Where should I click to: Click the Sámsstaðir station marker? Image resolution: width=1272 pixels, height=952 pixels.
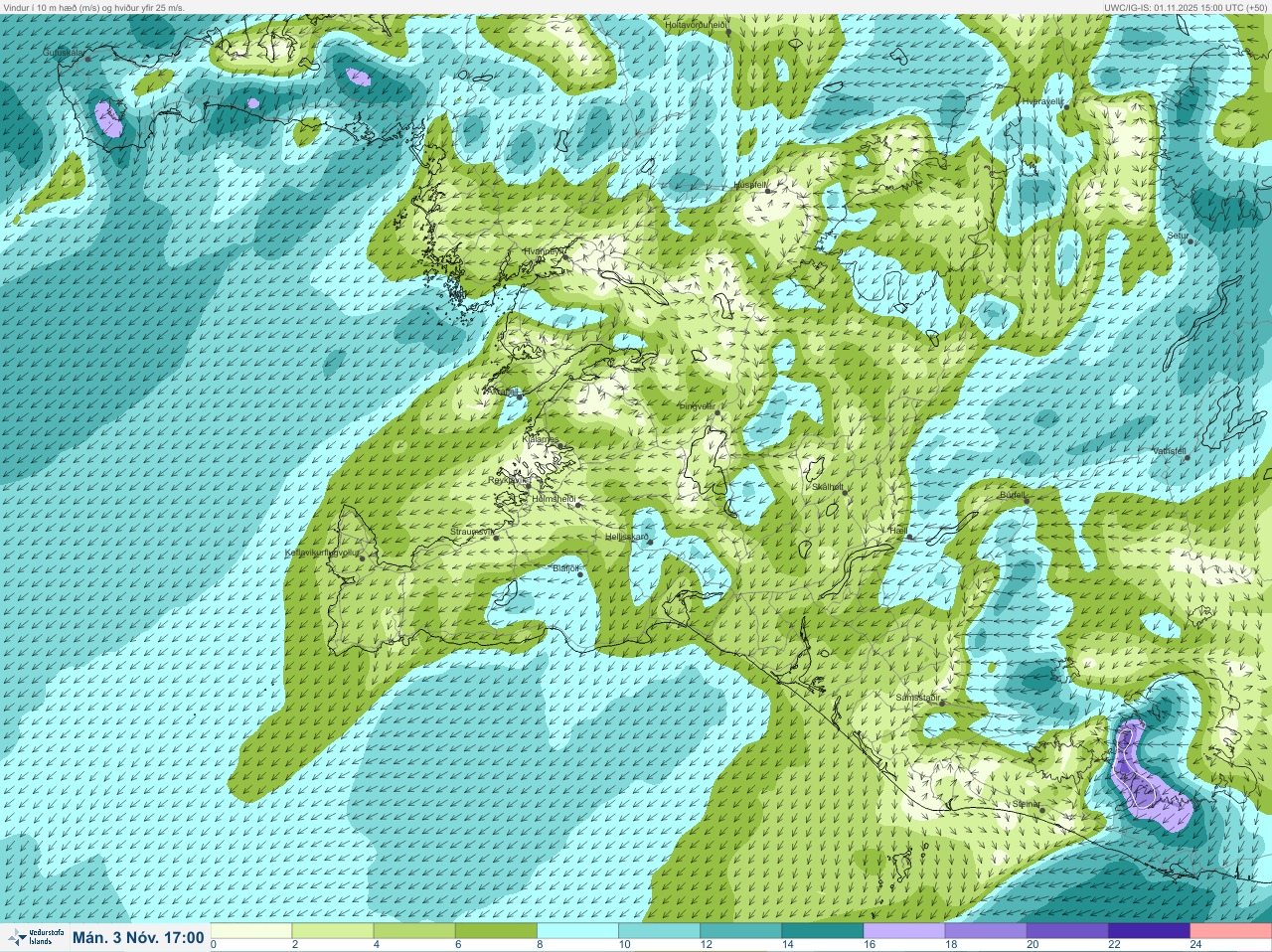click(942, 704)
